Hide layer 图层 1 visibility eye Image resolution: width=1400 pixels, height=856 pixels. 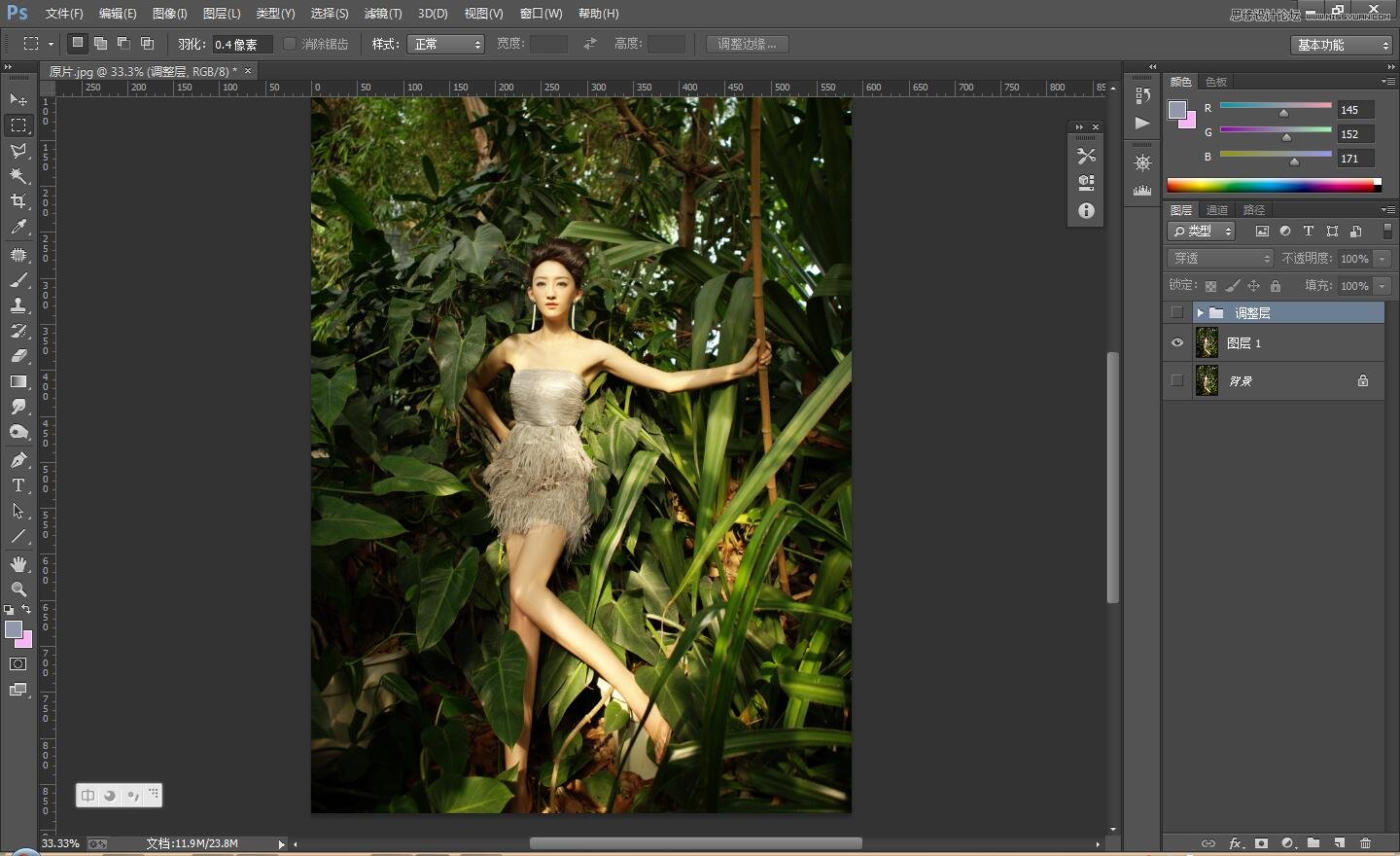pyautogui.click(x=1177, y=343)
